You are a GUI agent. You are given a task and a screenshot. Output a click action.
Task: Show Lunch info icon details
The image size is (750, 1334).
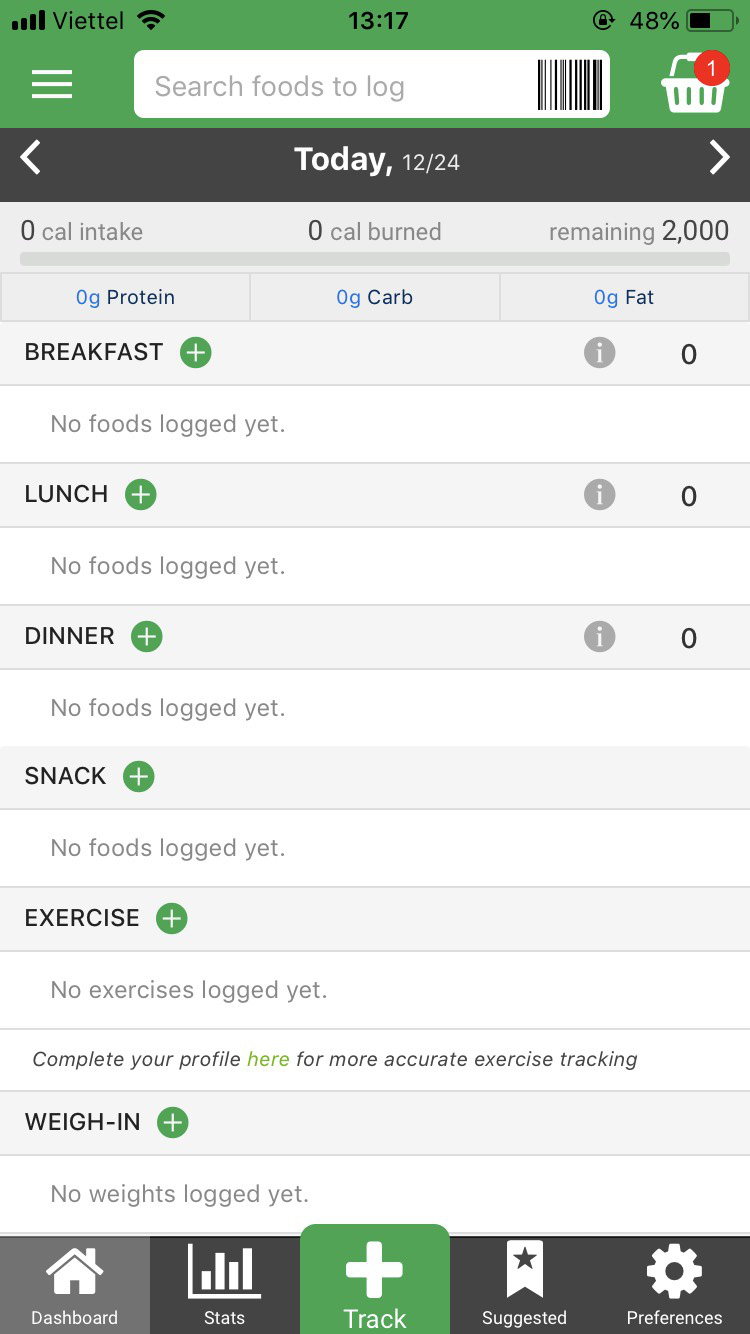tap(600, 494)
